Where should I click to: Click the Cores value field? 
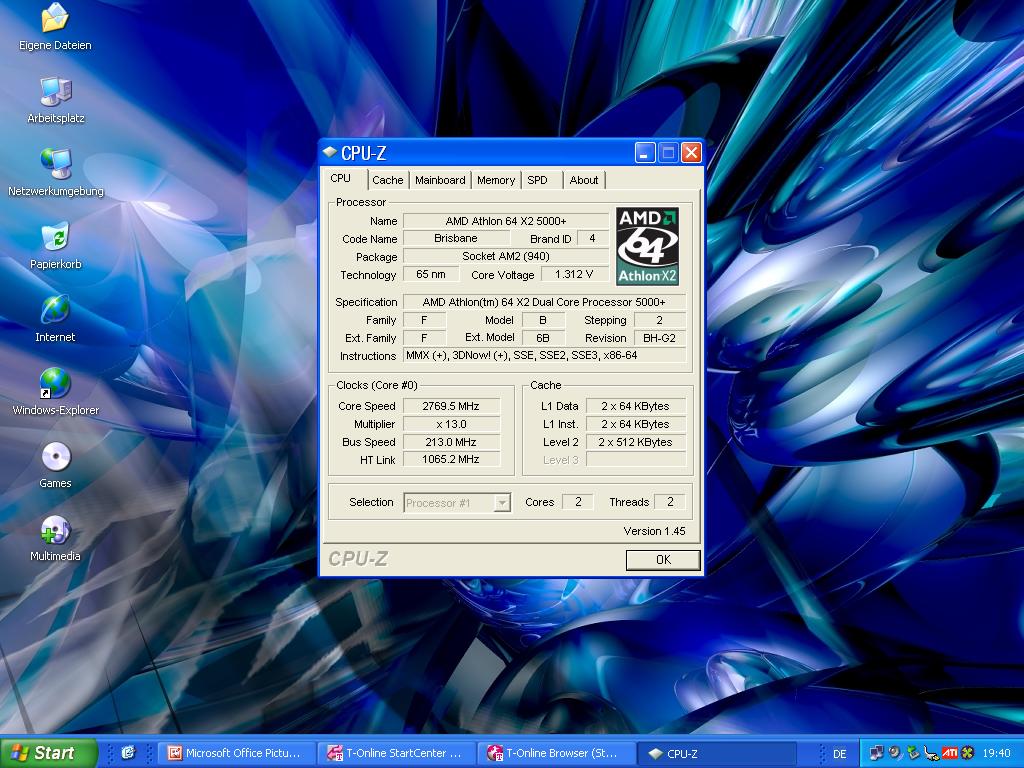coord(578,502)
